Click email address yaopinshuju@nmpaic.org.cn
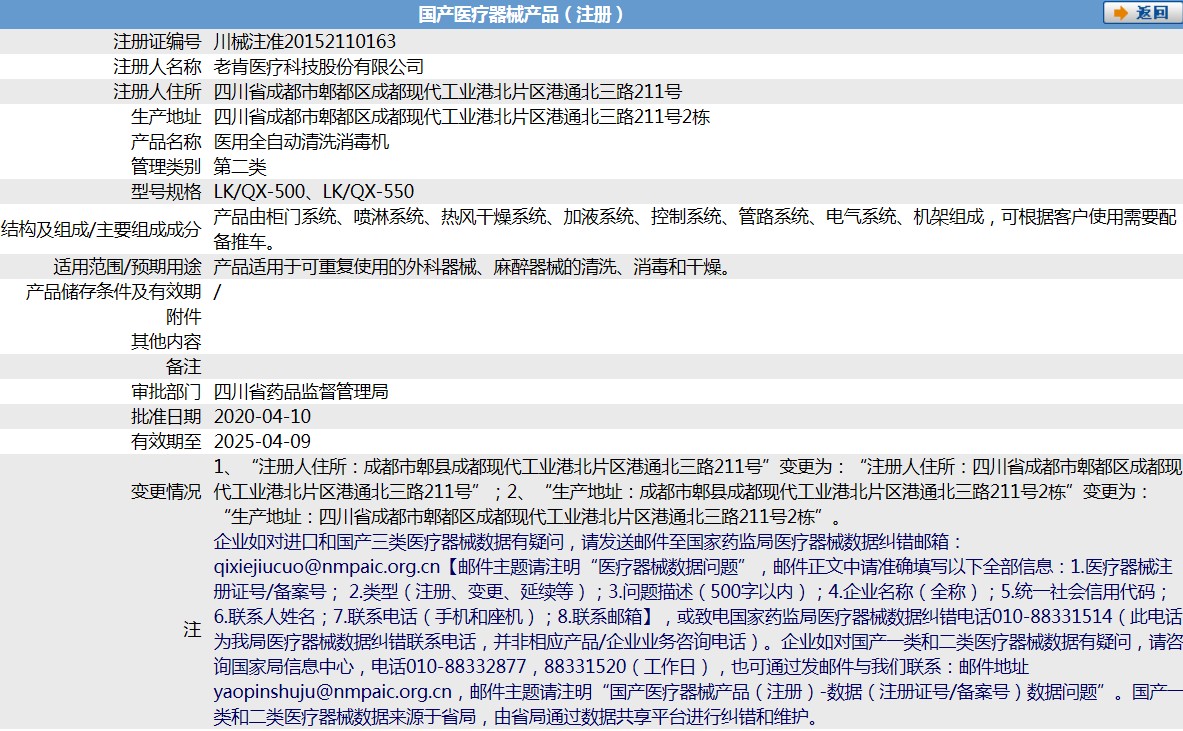 333,692
